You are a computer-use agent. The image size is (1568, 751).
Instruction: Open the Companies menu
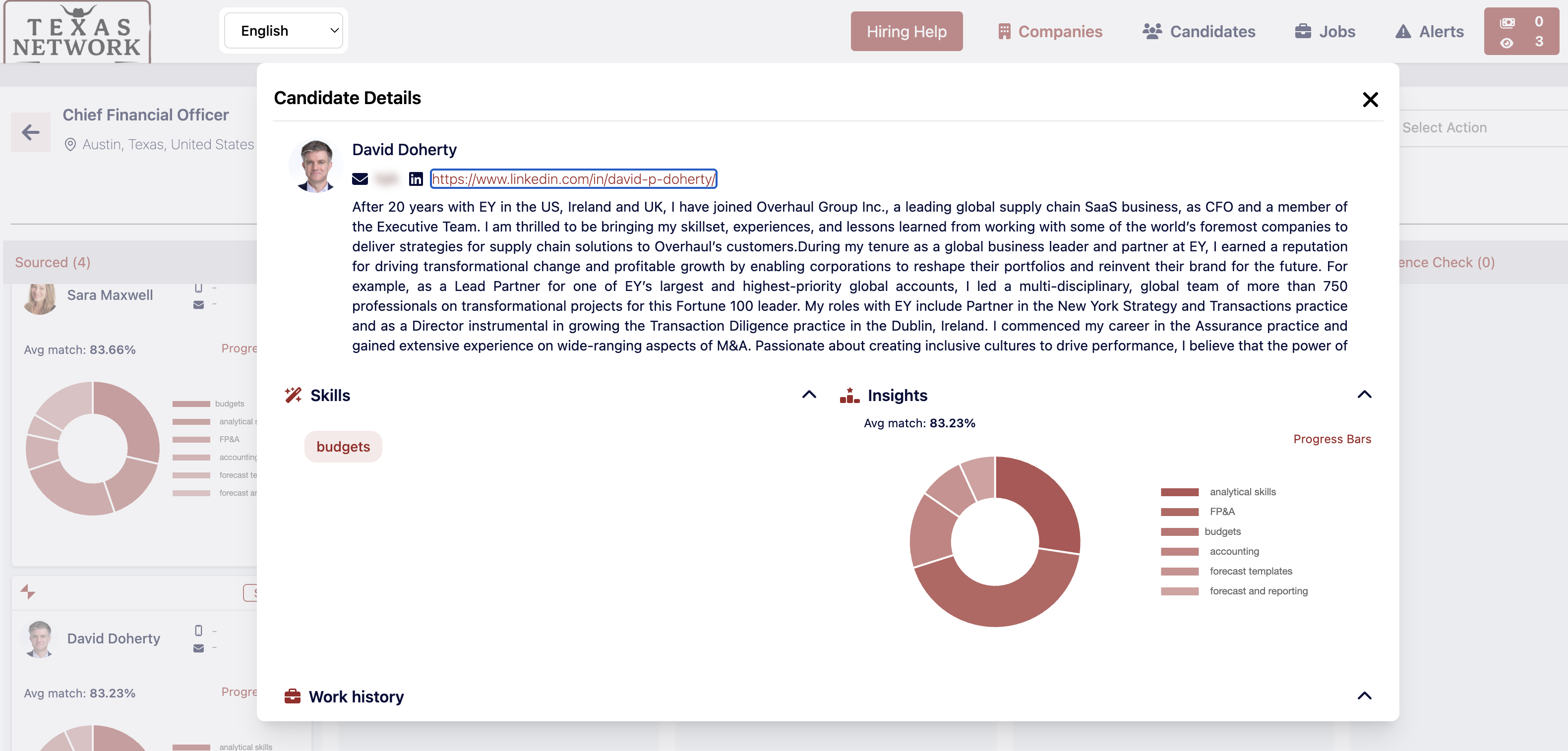click(1050, 31)
